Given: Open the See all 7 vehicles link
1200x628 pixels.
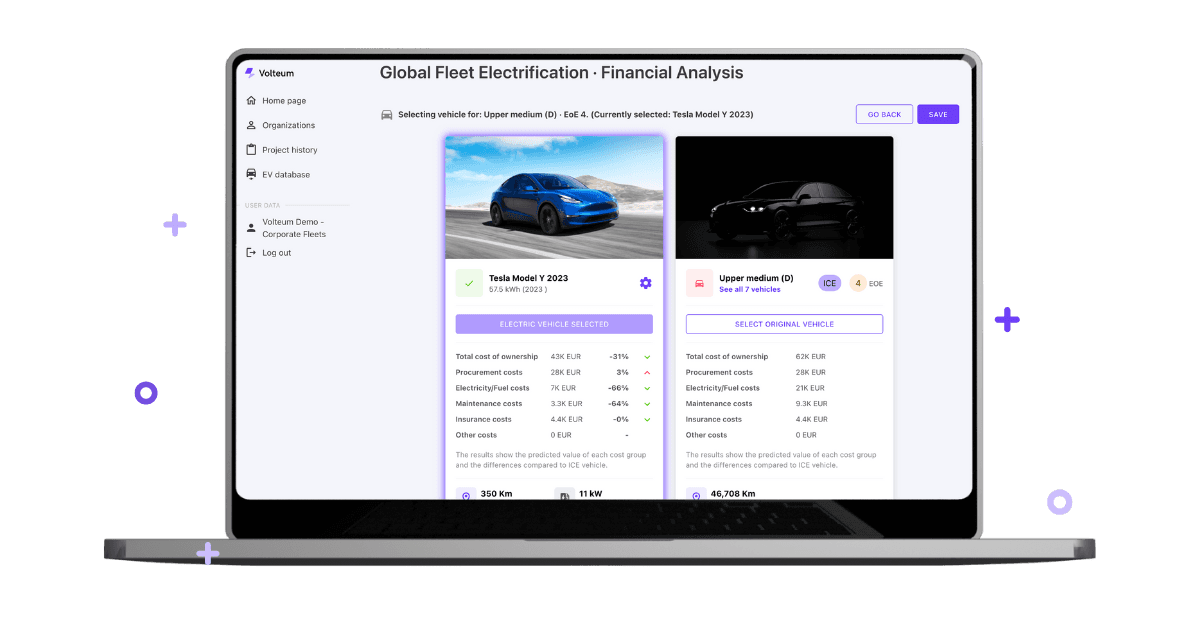Looking at the screenshot, I should click(749, 290).
